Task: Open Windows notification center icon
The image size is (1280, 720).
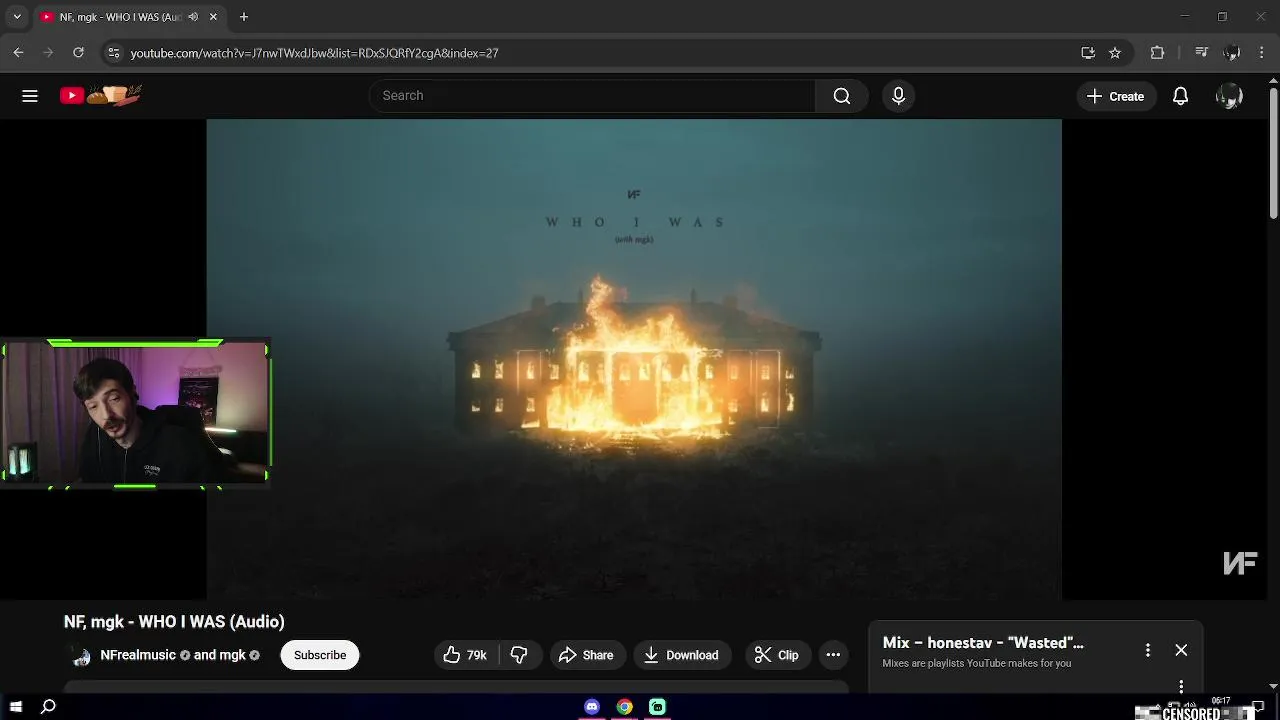Action: point(1258,707)
